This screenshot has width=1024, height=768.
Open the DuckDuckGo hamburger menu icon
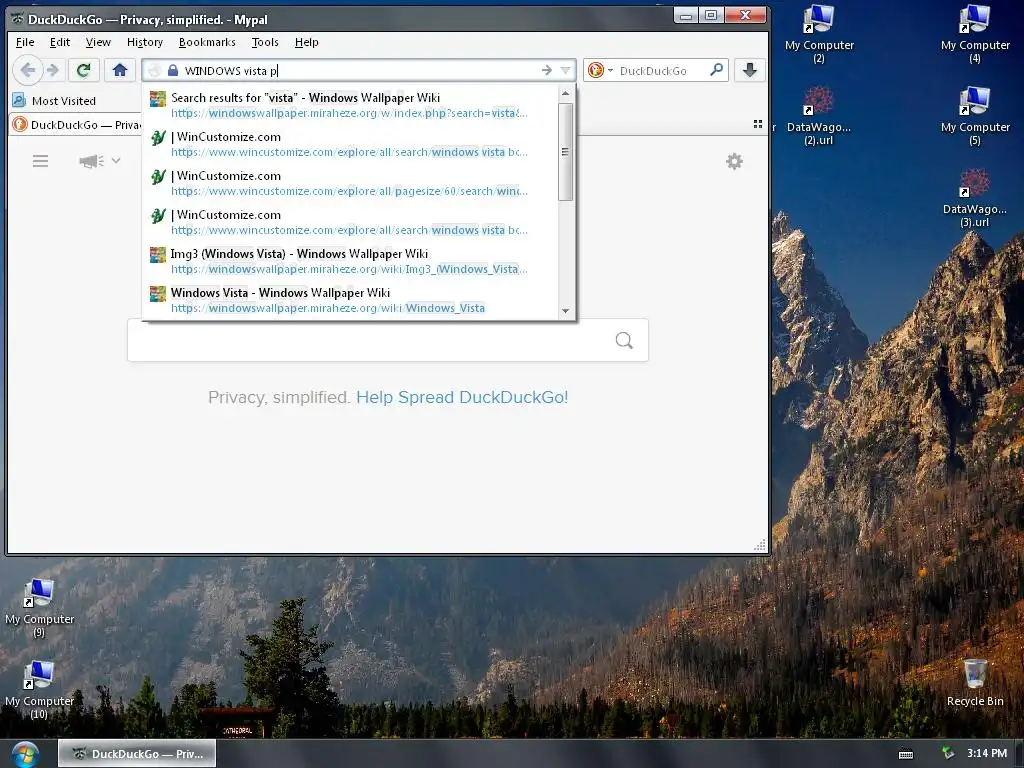point(40,161)
